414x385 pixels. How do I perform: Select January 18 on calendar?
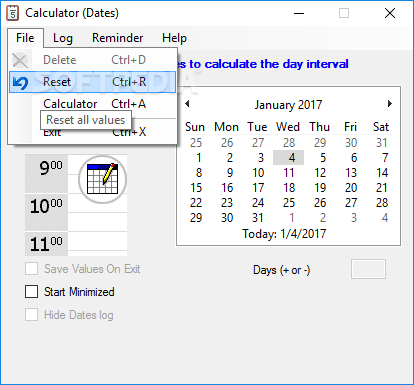point(289,188)
